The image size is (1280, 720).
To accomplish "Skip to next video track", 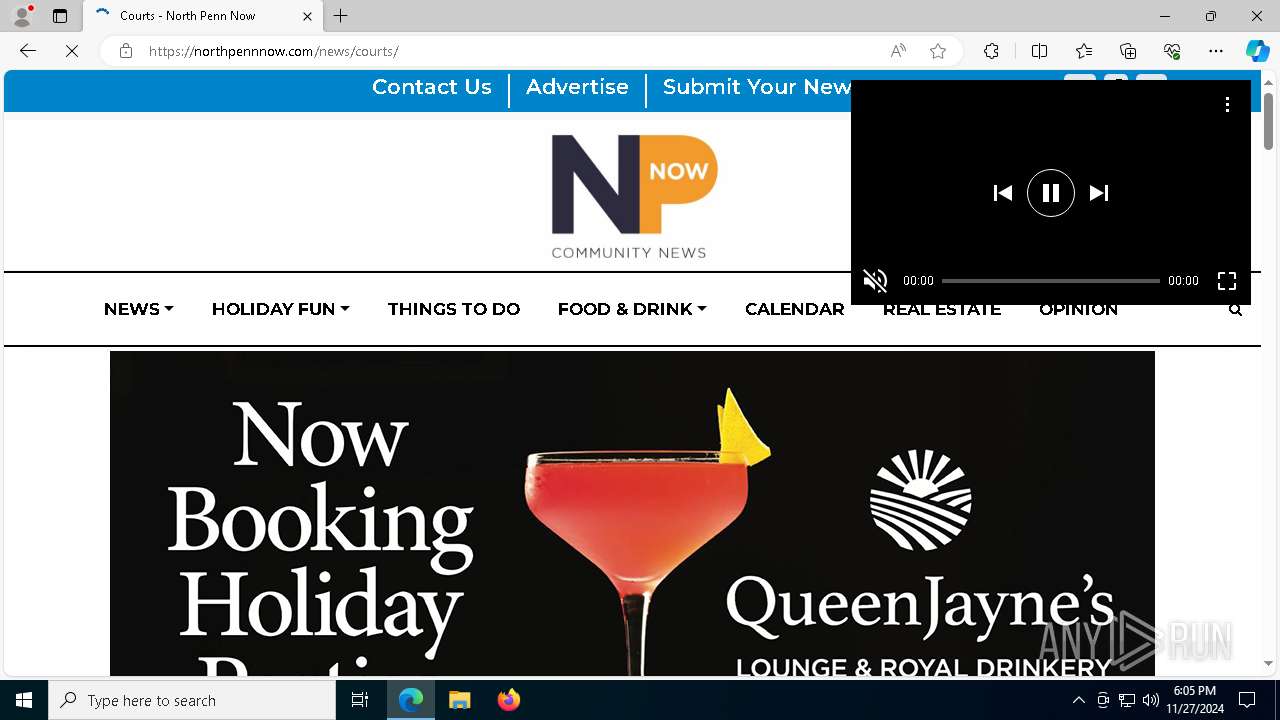I will [1098, 193].
